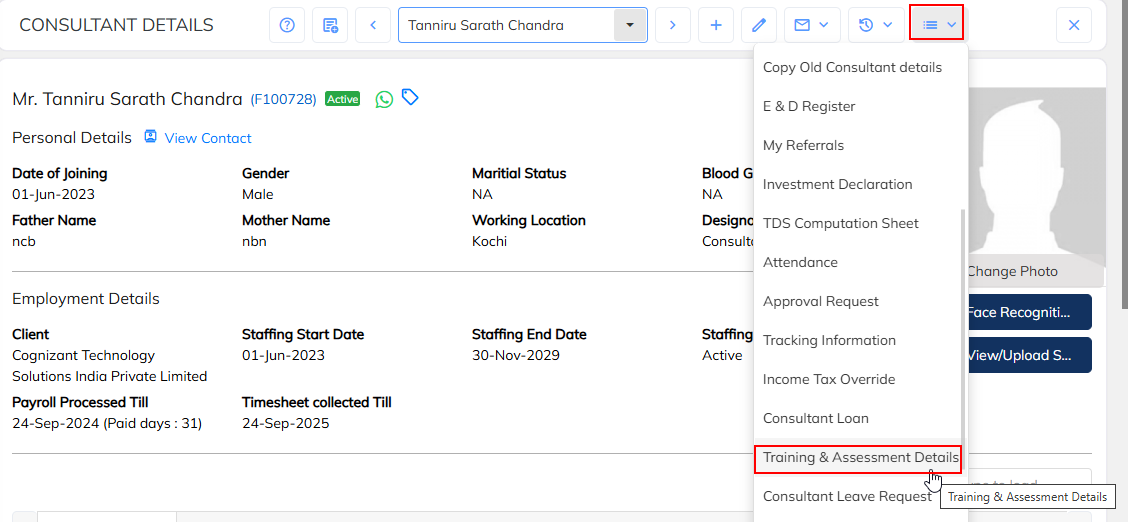Go to previous consultant arrow

click(x=373, y=25)
